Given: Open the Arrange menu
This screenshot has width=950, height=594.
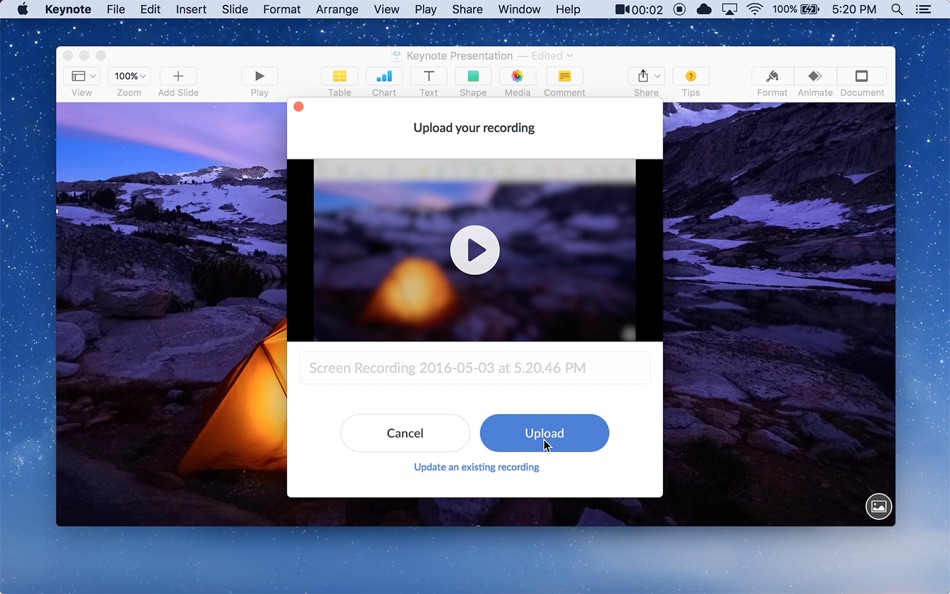Looking at the screenshot, I should (x=337, y=9).
